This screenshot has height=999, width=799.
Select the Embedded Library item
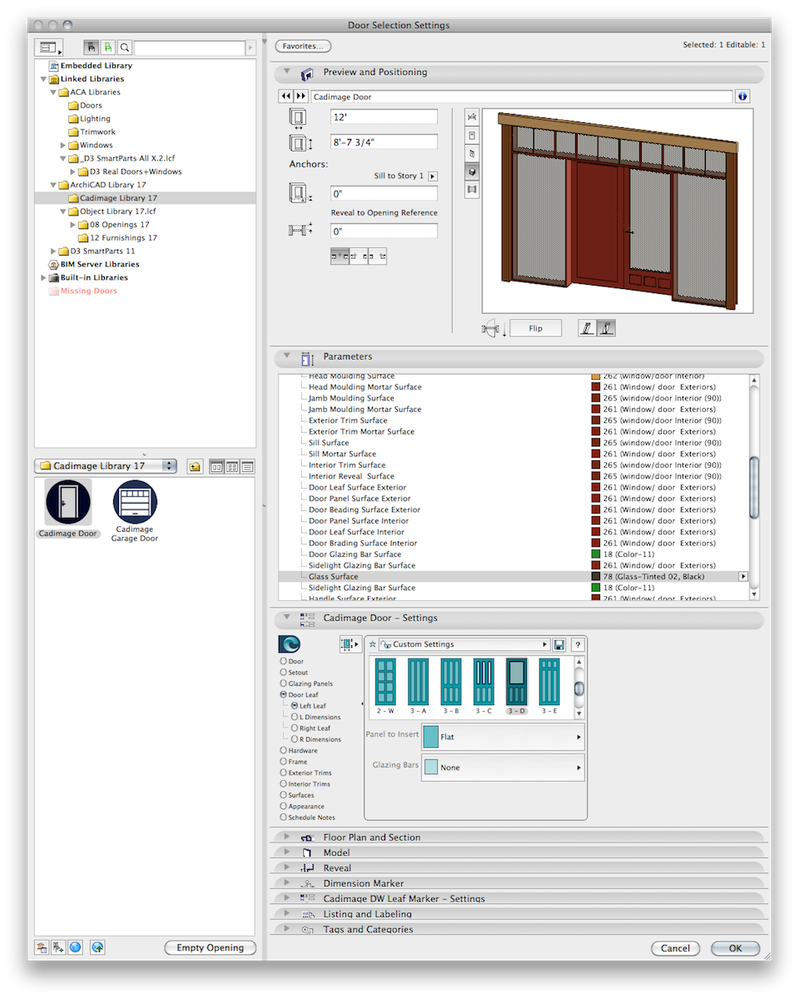click(90, 65)
